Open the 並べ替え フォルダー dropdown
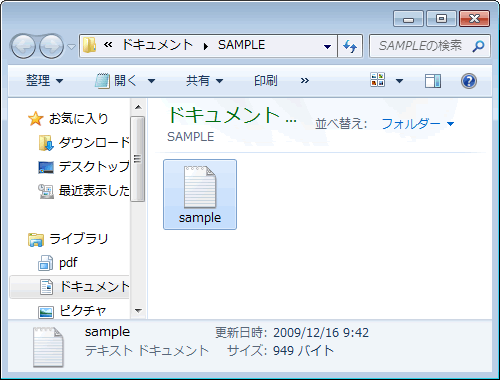 point(418,124)
